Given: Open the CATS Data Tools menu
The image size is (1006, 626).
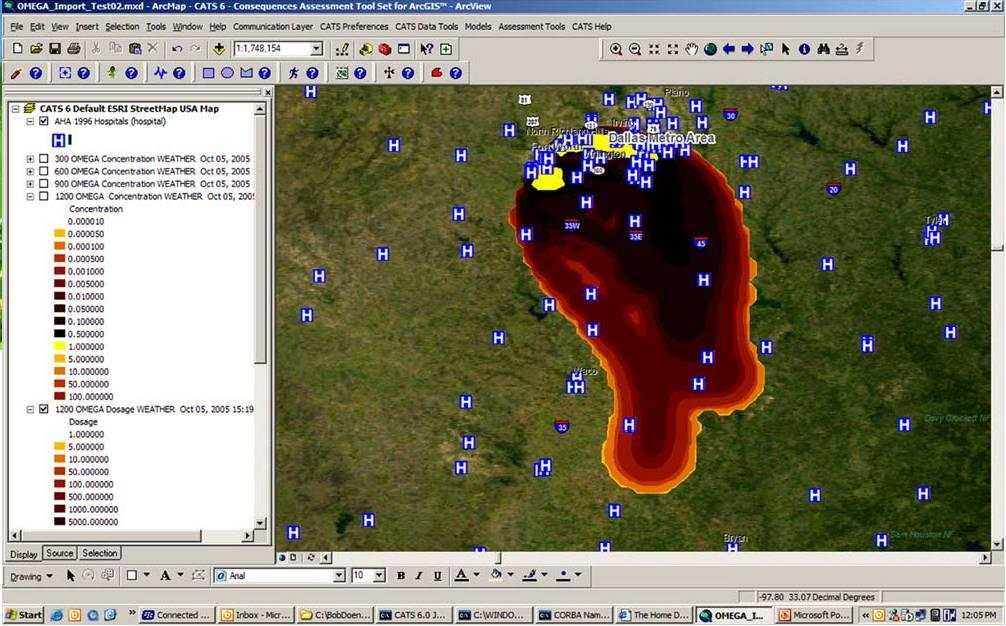Looking at the screenshot, I should 427,27.
